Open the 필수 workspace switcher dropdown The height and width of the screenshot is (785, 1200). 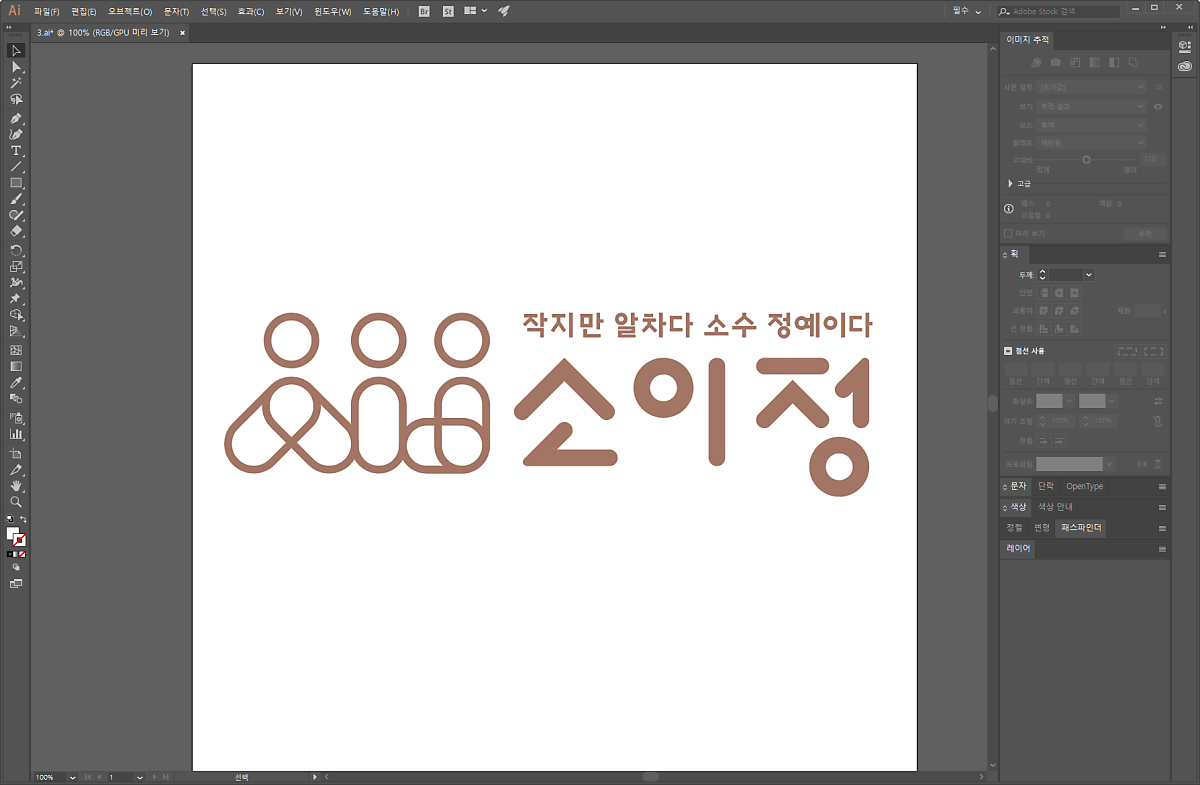pyautogui.click(x=967, y=11)
